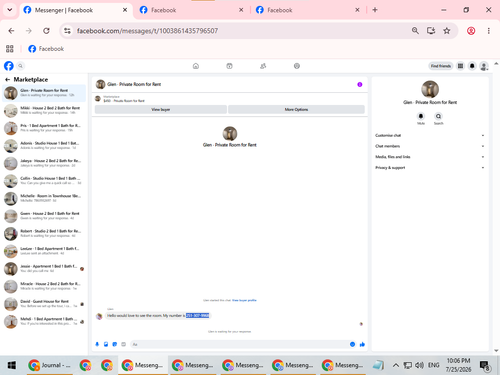The height and width of the screenshot is (375, 500).
Task: Click the View buyer button
Action: (x=161, y=109)
